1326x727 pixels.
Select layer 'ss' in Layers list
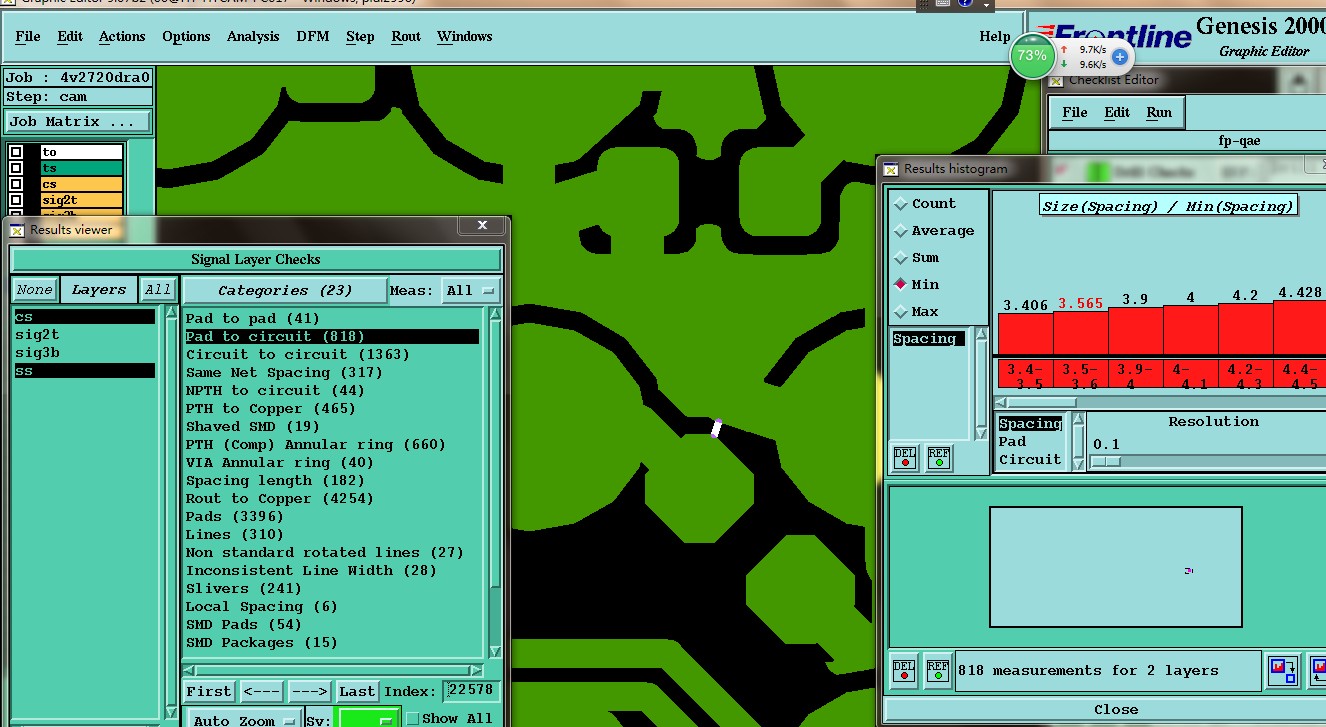click(85, 371)
